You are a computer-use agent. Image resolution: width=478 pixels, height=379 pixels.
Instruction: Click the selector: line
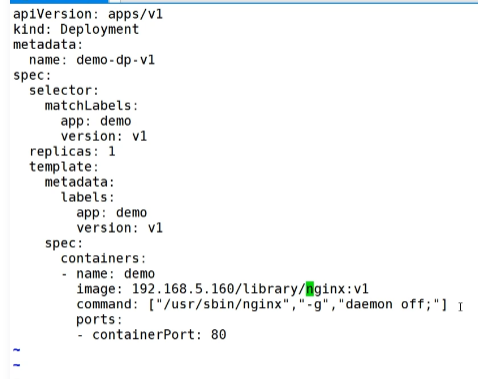(64, 90)
